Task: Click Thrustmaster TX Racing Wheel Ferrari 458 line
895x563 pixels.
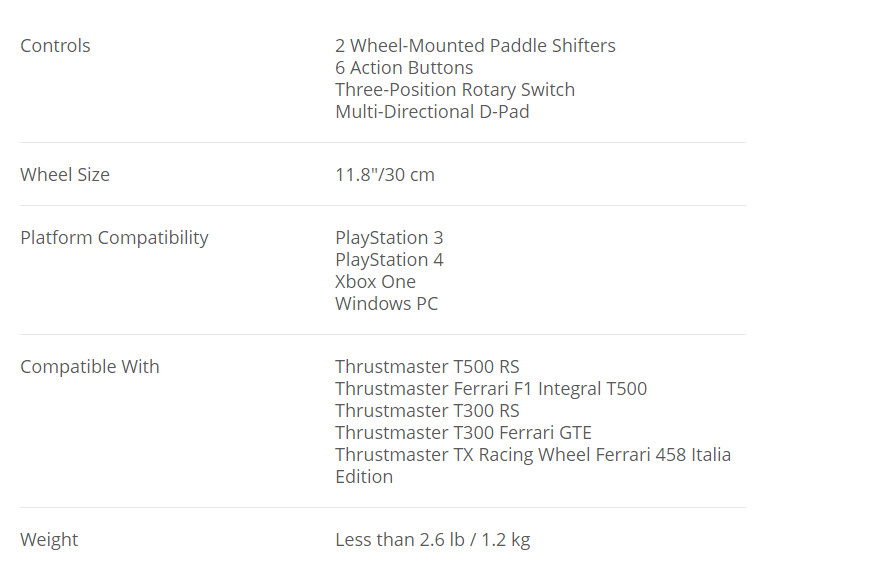Action: click(533, 455)
